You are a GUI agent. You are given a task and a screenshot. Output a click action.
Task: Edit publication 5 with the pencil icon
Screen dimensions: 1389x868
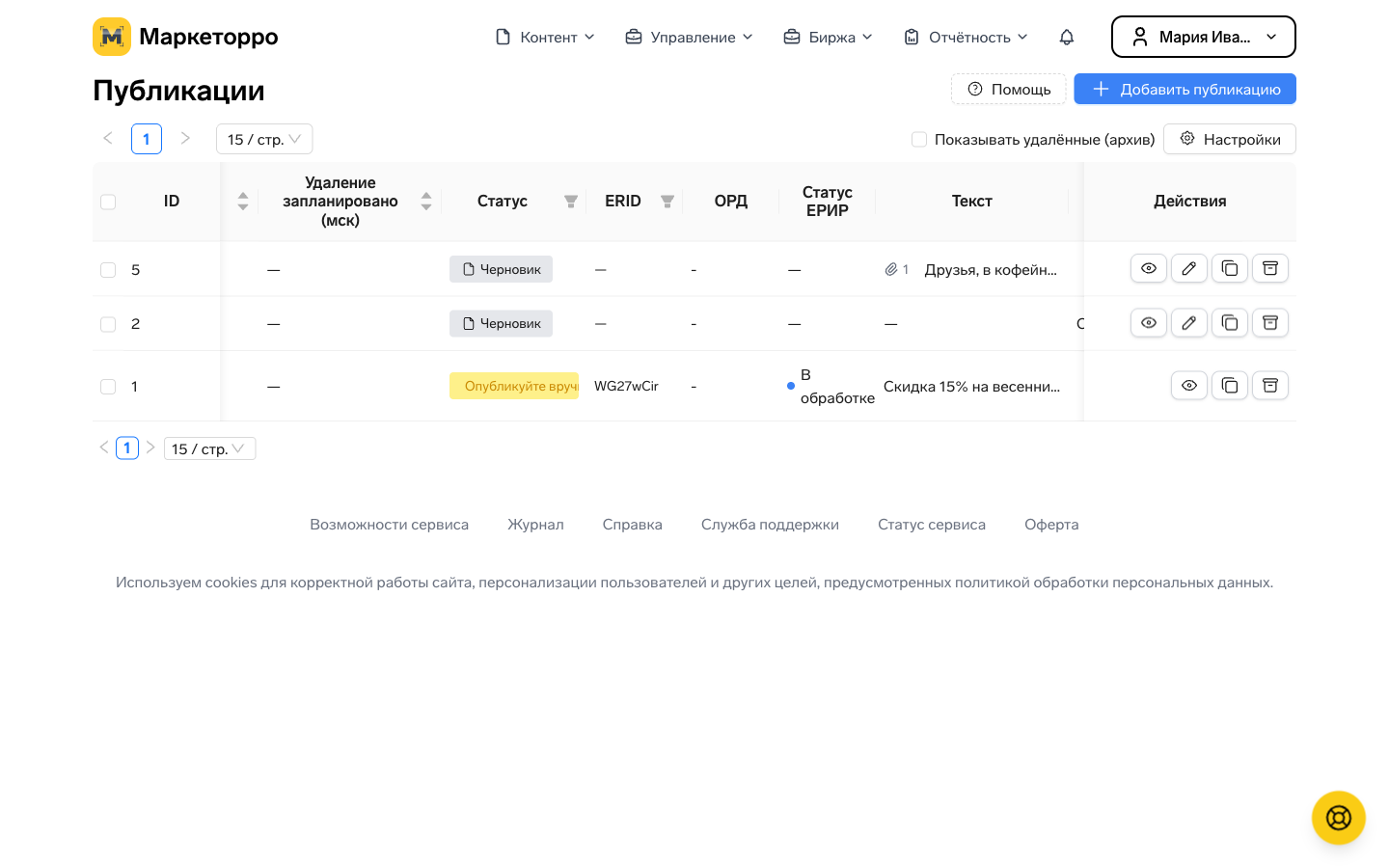coord(1189,268)
